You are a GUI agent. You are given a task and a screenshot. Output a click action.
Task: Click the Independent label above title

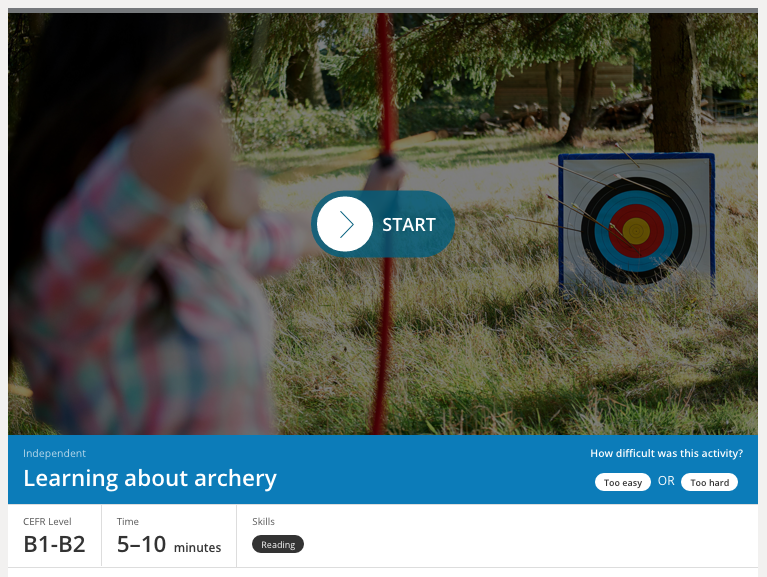tap(54, 453)
